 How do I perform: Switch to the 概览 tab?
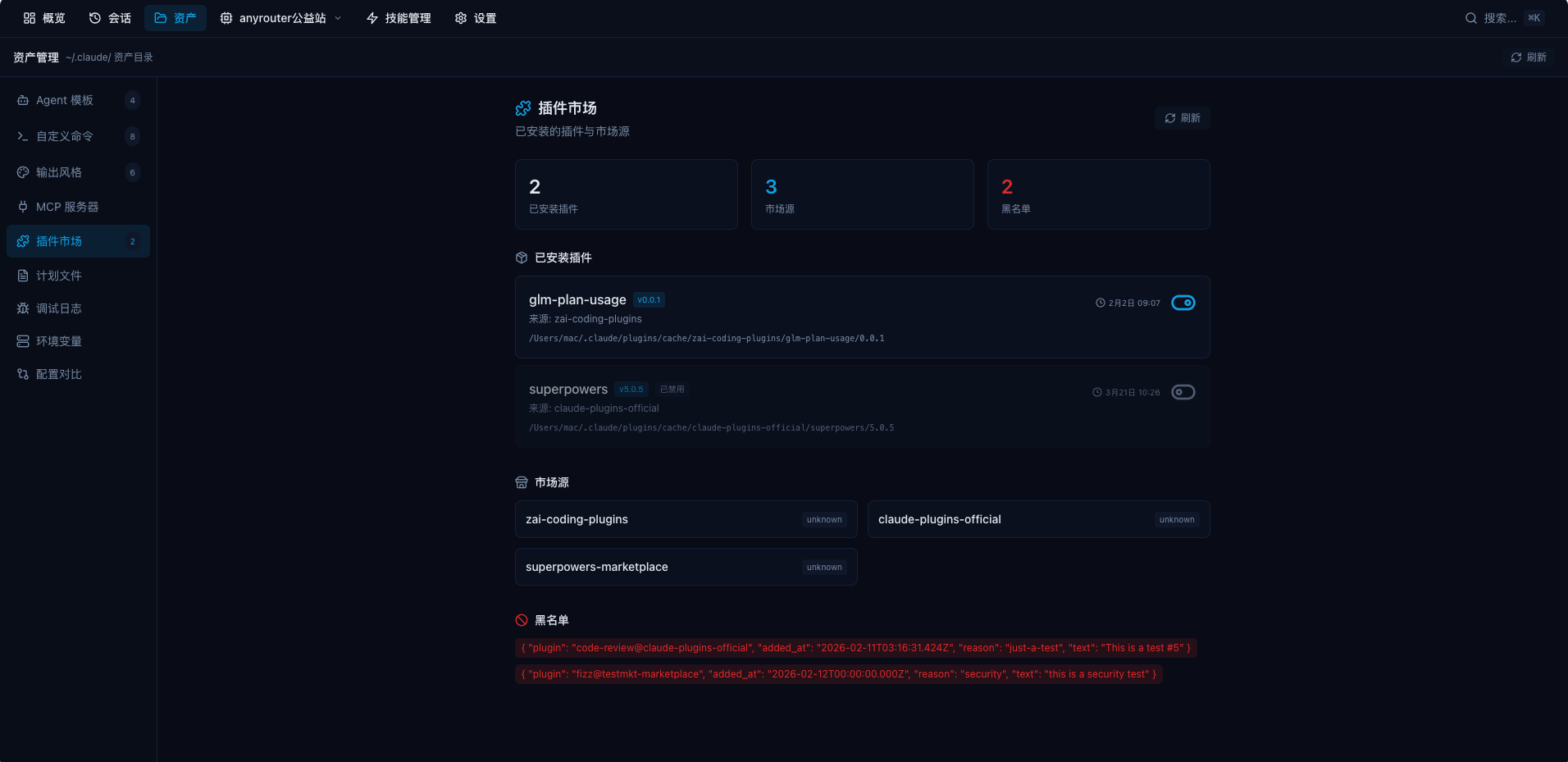click(x=43, y=17)
